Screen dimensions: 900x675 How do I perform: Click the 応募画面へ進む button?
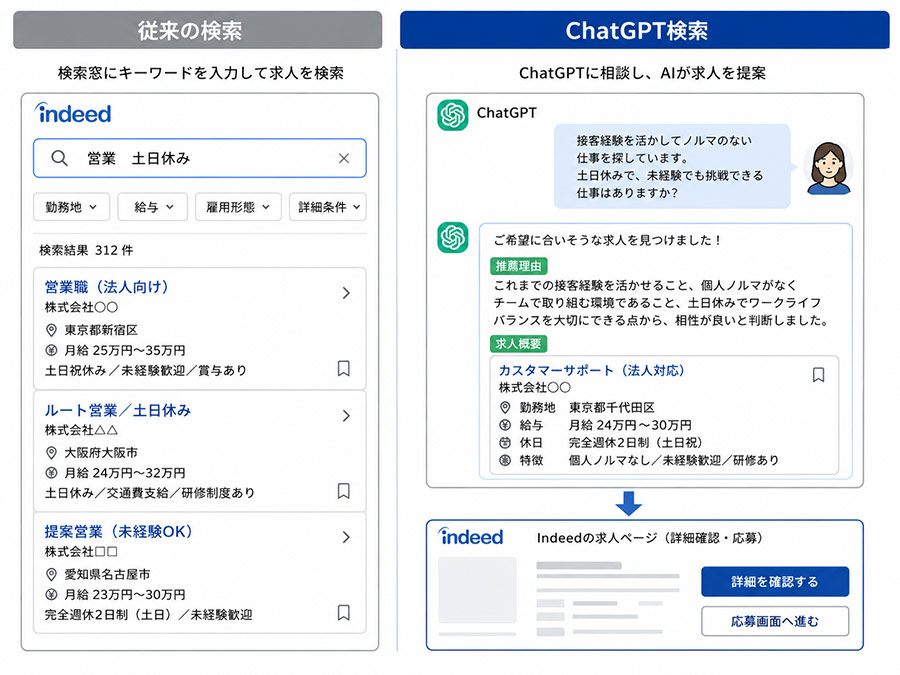coord(775,621)
